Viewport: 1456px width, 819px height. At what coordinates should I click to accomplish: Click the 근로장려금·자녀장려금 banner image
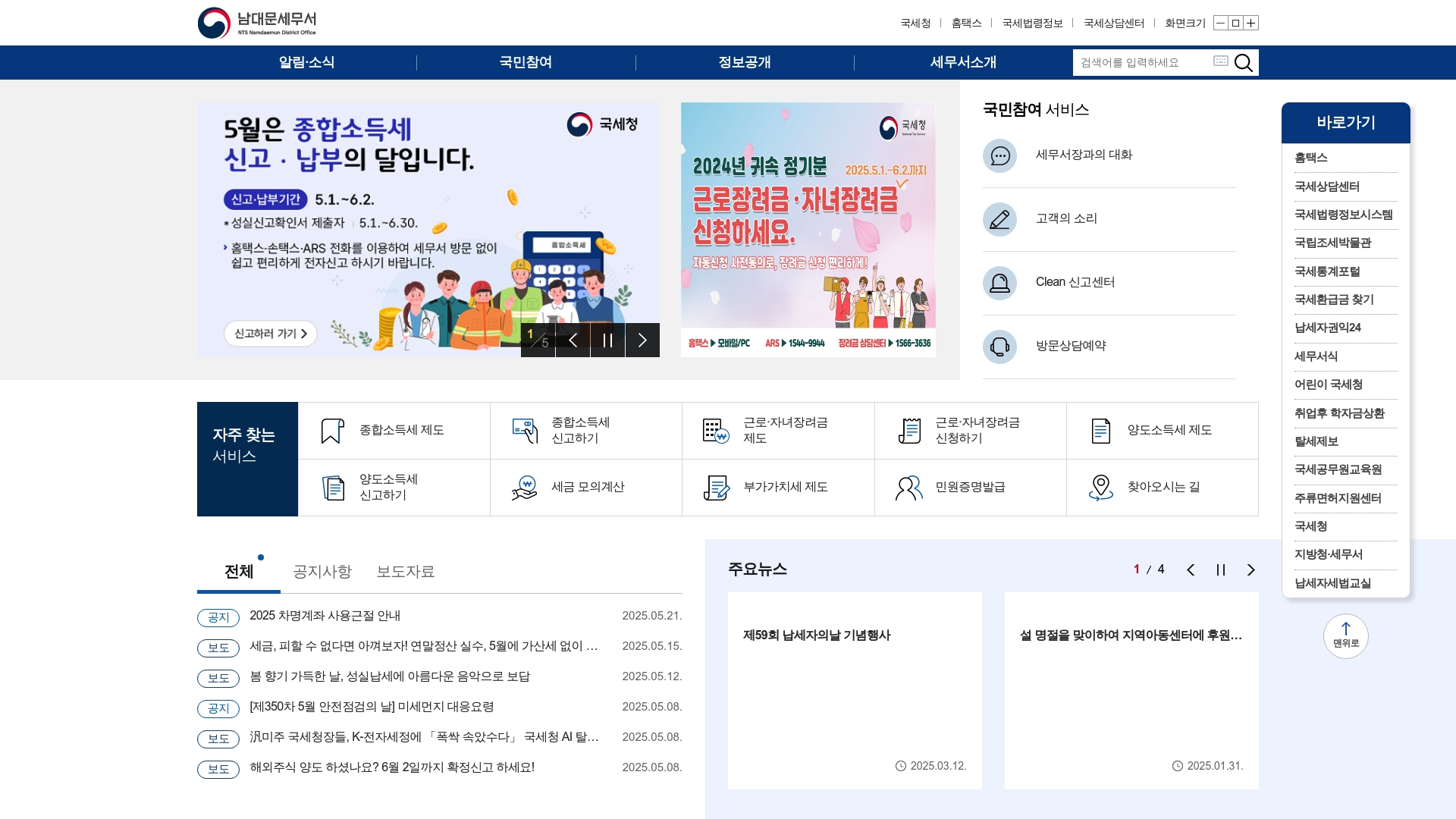click(808, 230)
